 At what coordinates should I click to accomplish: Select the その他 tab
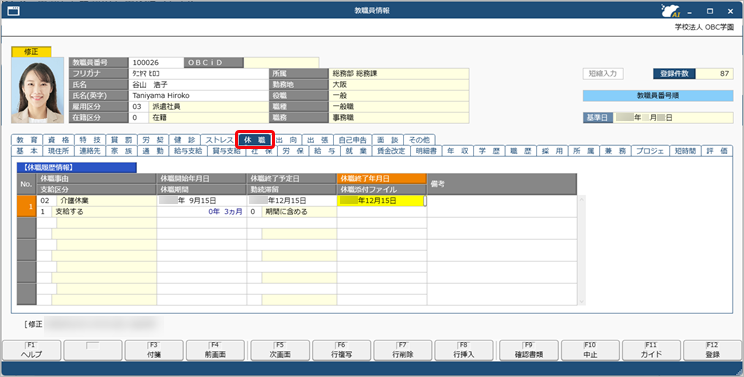[419, 140]
